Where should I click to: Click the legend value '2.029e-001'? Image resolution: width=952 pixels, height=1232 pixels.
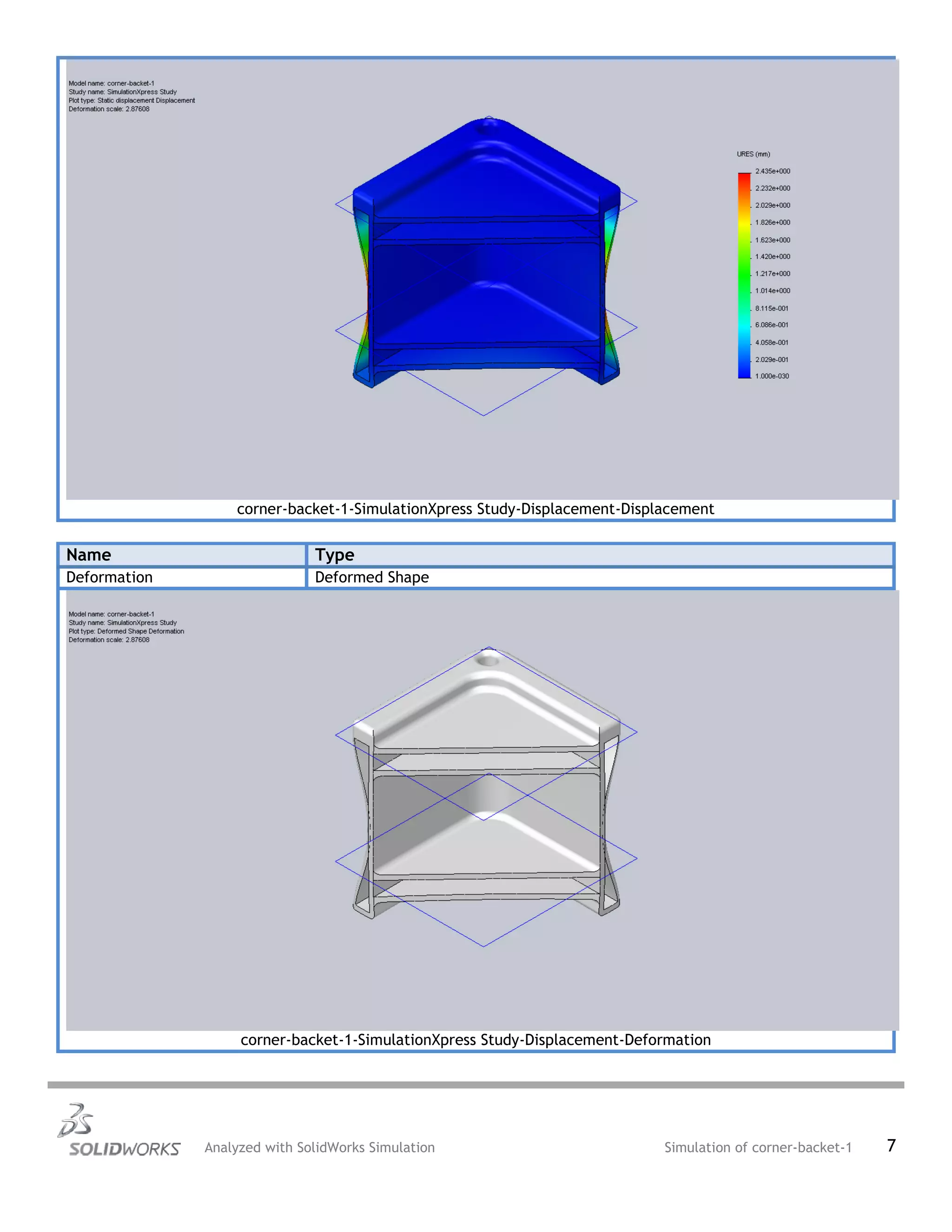[772, 359]
